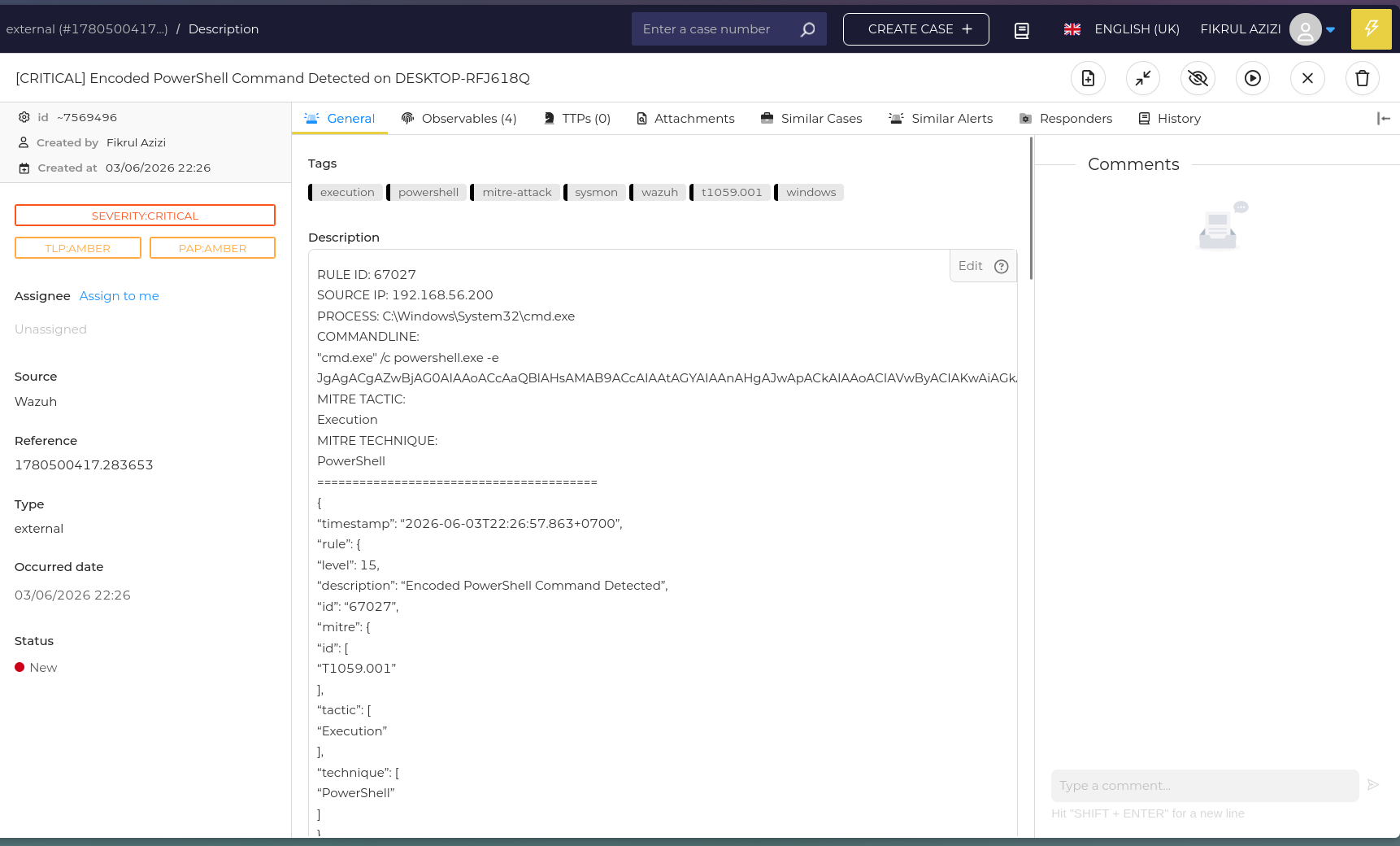The height and width of the screenshot is (846, 1400).
Task: Switch to Observables (4) tab
Action: (459, 119)
